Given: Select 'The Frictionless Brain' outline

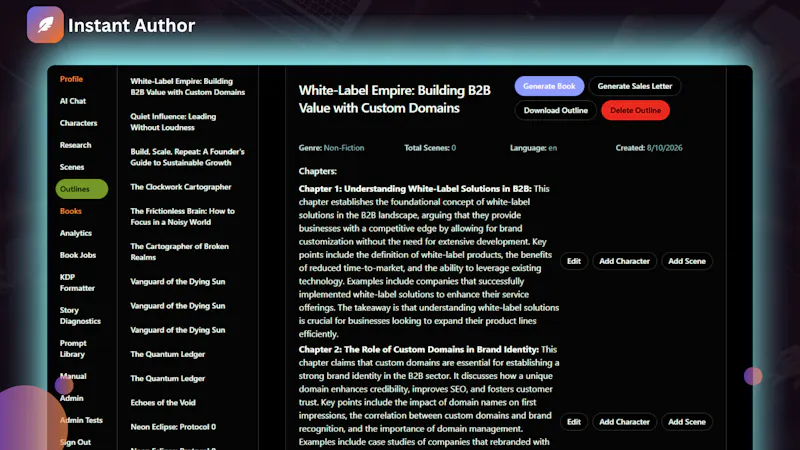Looking at the screenshot, I should coord(183,216).
